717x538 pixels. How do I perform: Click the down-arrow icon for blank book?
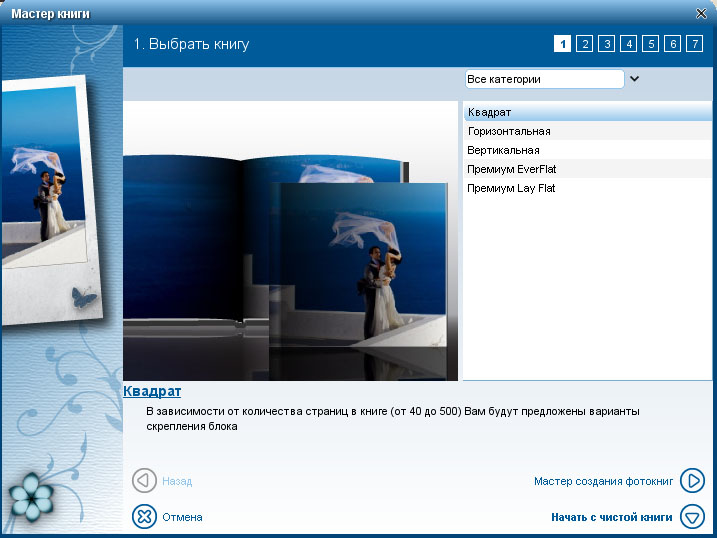(x=692, y=517)
